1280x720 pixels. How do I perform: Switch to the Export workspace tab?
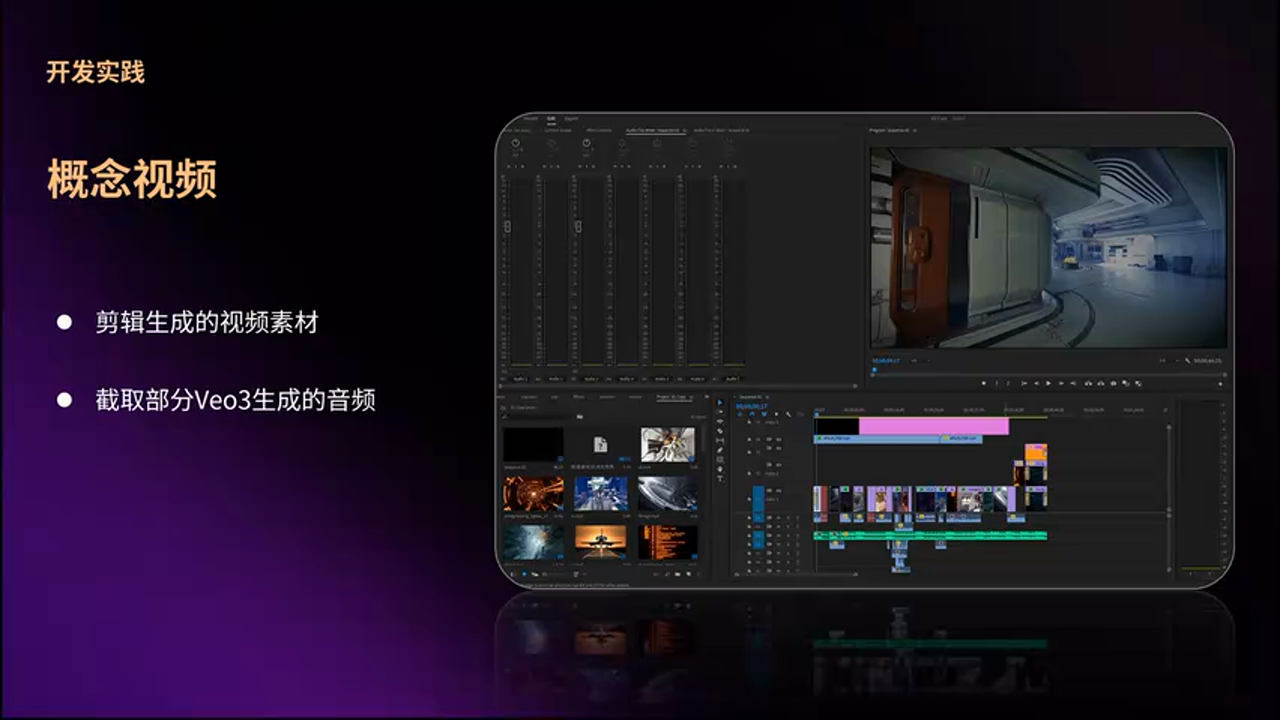[x=571, y=118]
